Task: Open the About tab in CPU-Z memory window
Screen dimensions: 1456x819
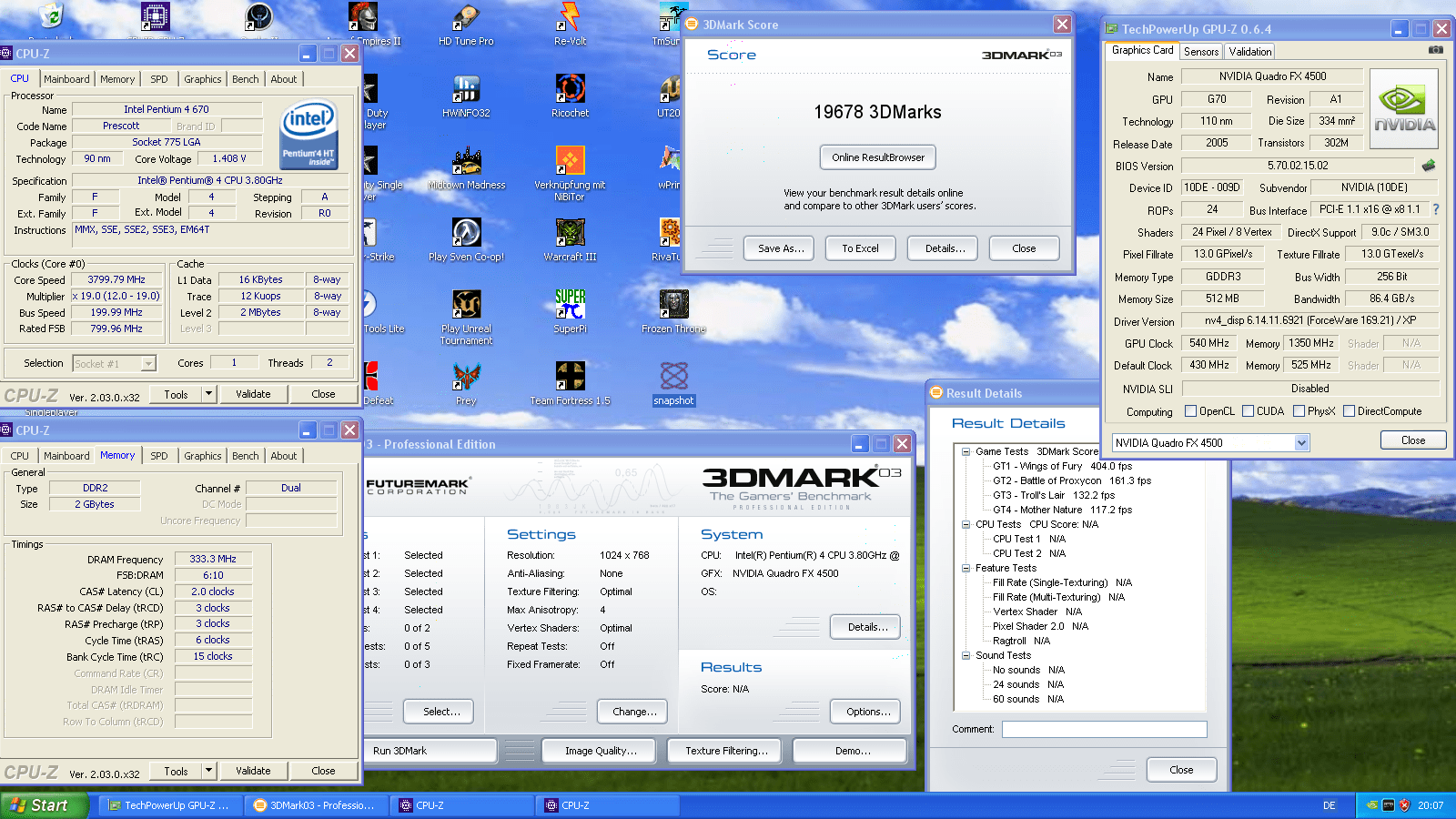Action: tap(283, 456)
